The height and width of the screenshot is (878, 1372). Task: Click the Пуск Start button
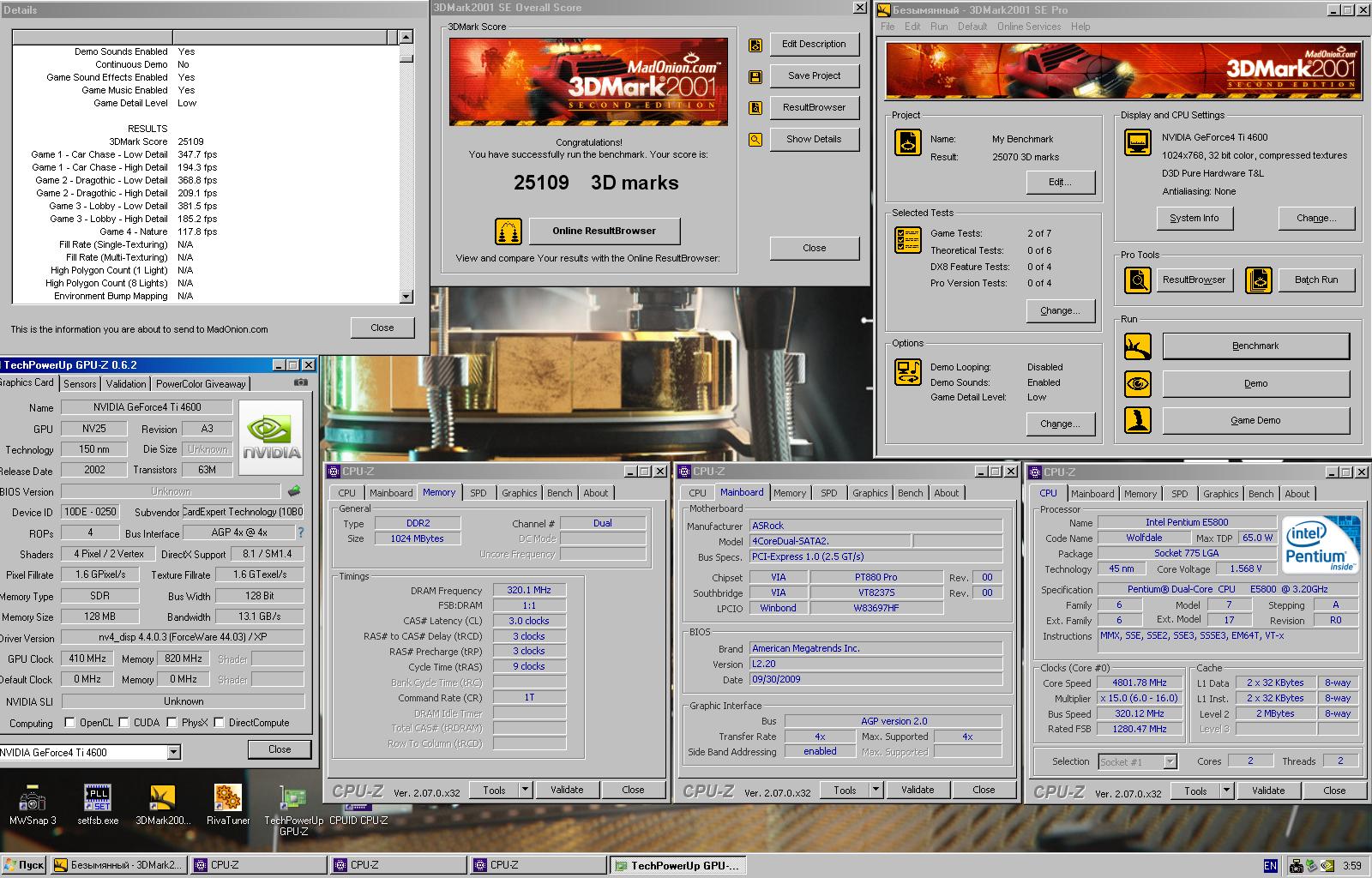(24, 865)
